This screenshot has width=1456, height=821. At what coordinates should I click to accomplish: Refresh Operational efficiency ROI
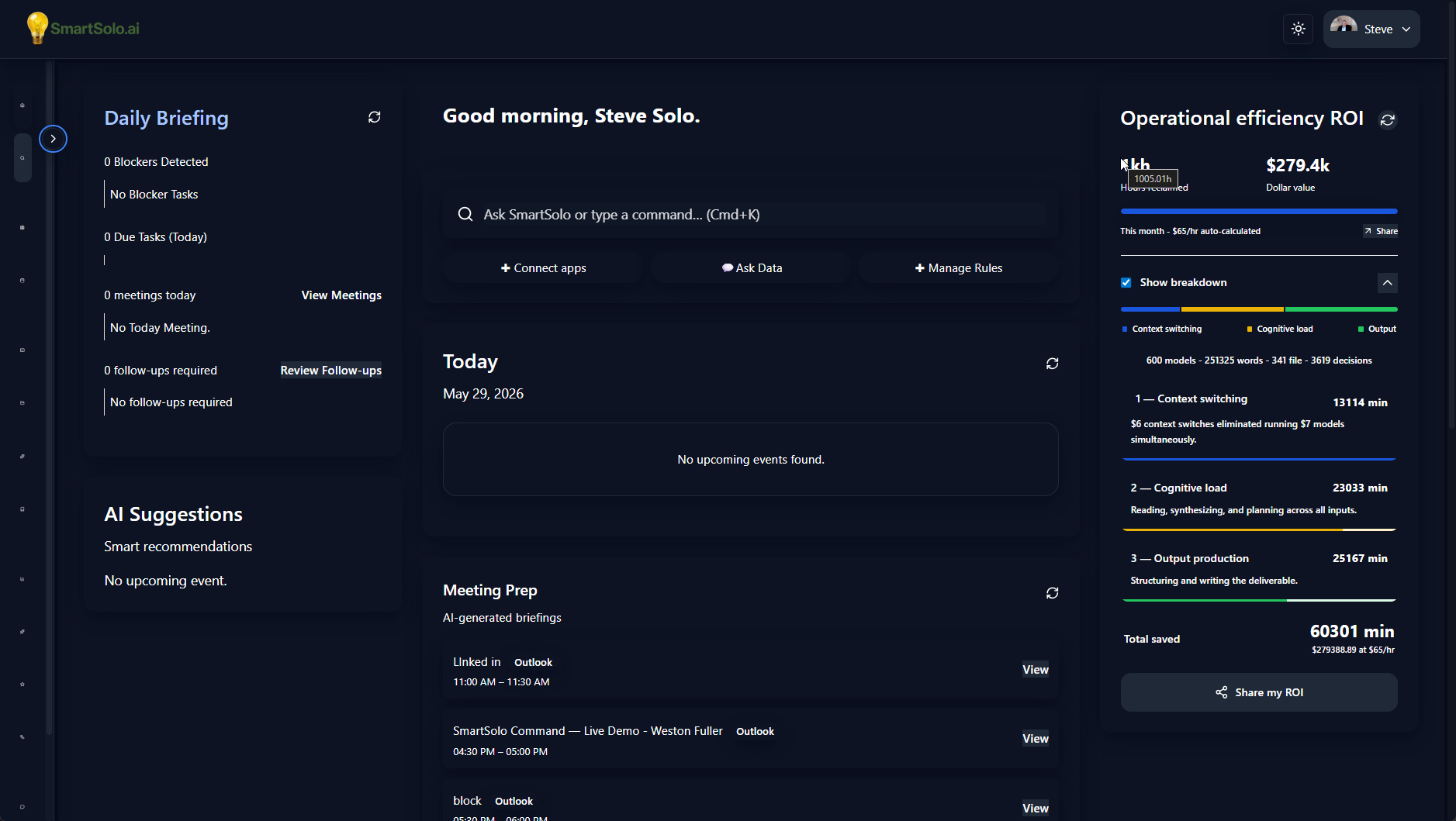[x=1387, y=120]
